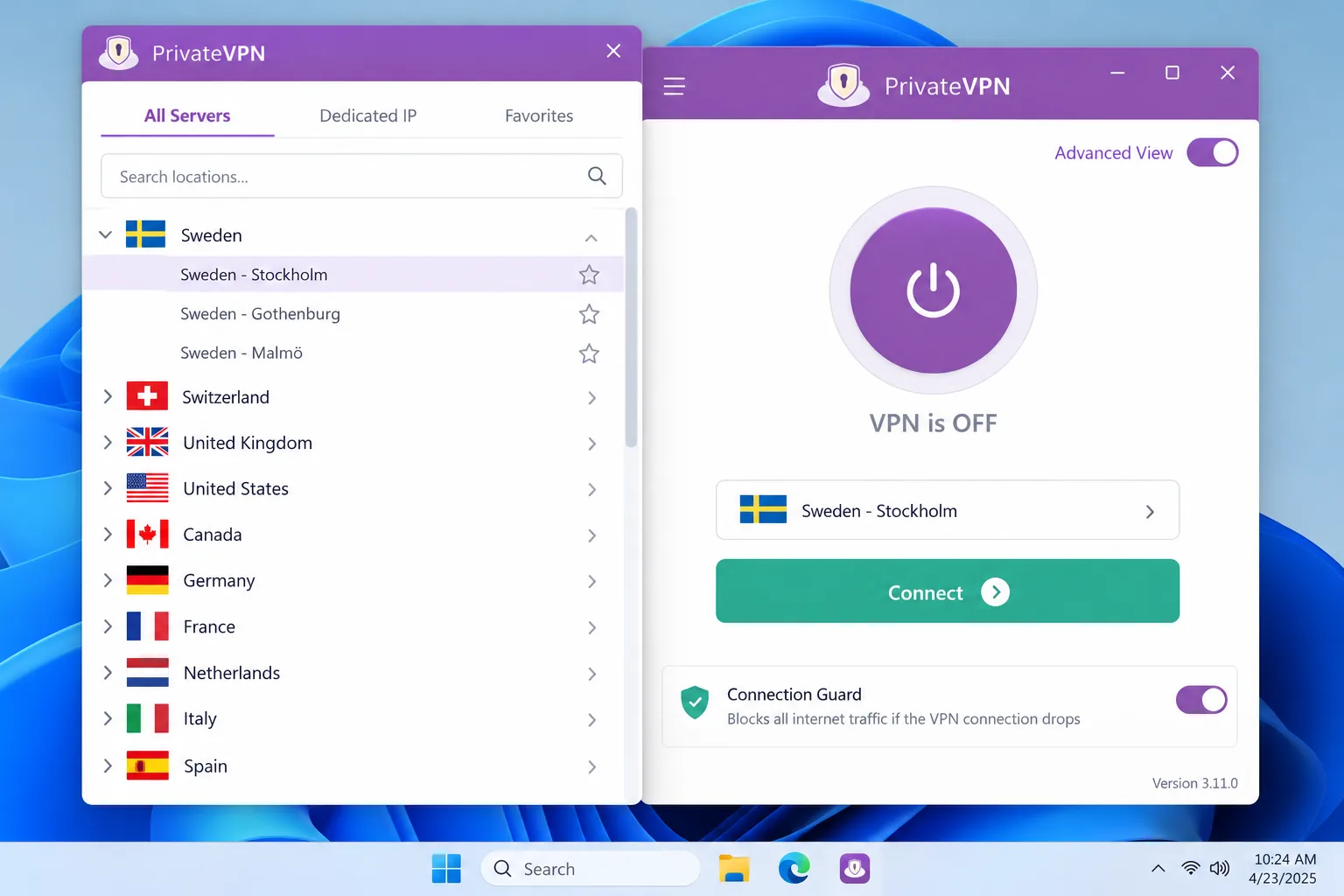This screenshot has height=896, width=1344.
Task: Open the Dedicated IP tab
Action: tap(367, 115)
